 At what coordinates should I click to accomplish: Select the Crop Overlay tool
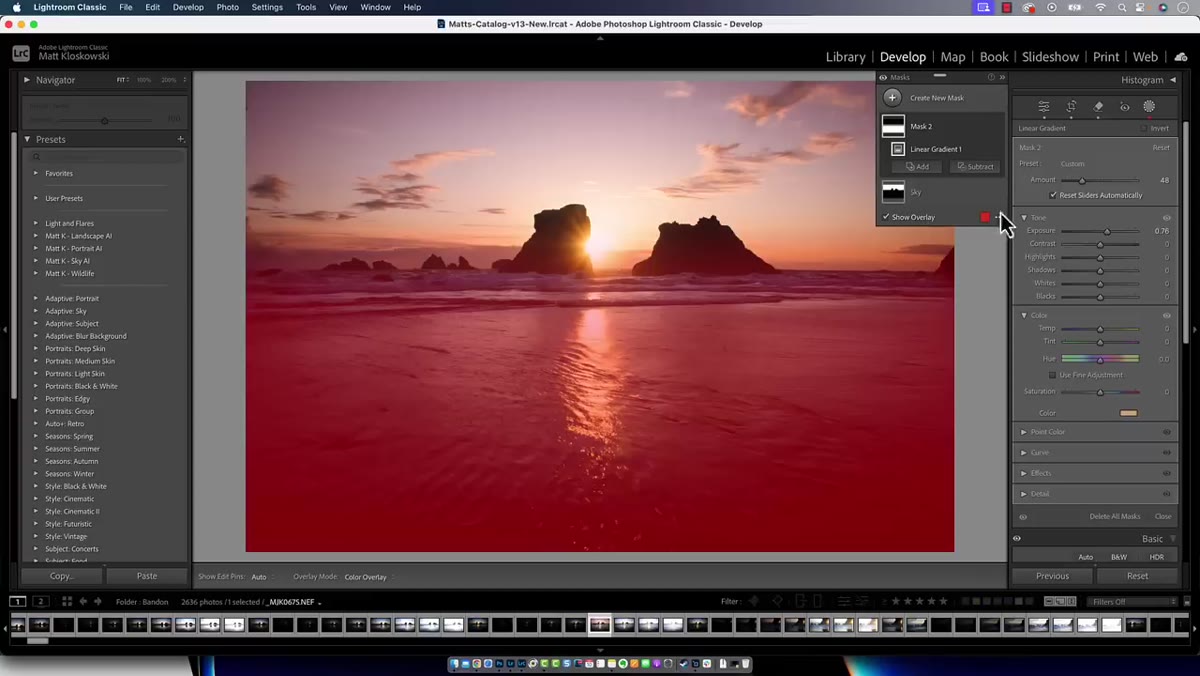[x=1071, y=107]
